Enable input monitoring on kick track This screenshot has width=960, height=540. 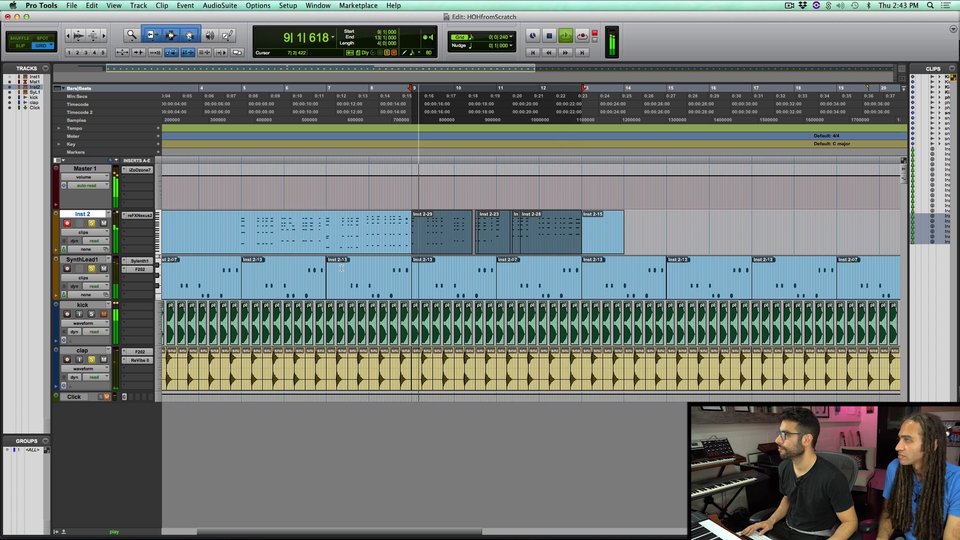[x=79, y=313]
